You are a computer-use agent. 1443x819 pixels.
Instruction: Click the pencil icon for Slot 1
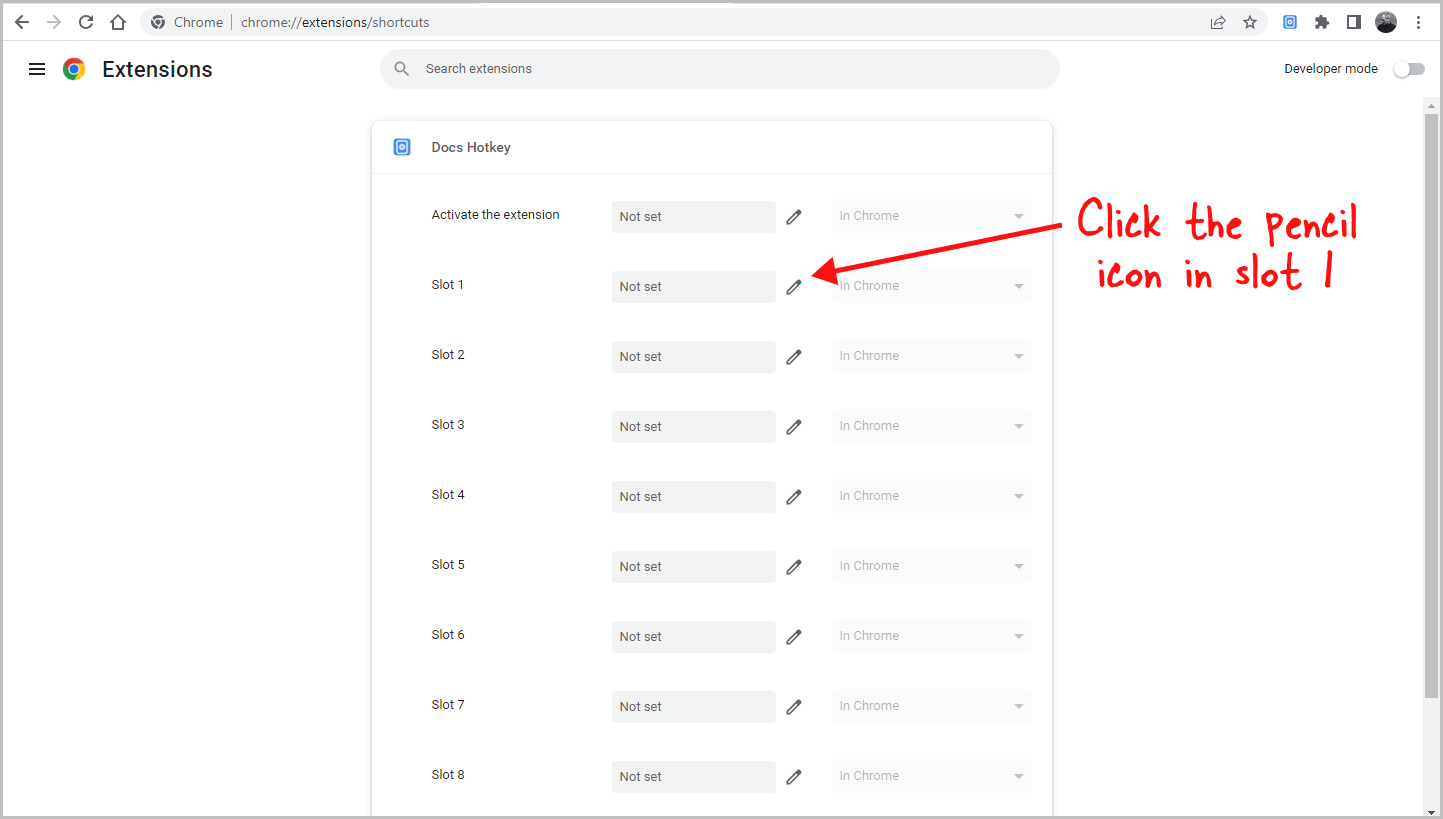pyautogui.click(x=794, y=287)
